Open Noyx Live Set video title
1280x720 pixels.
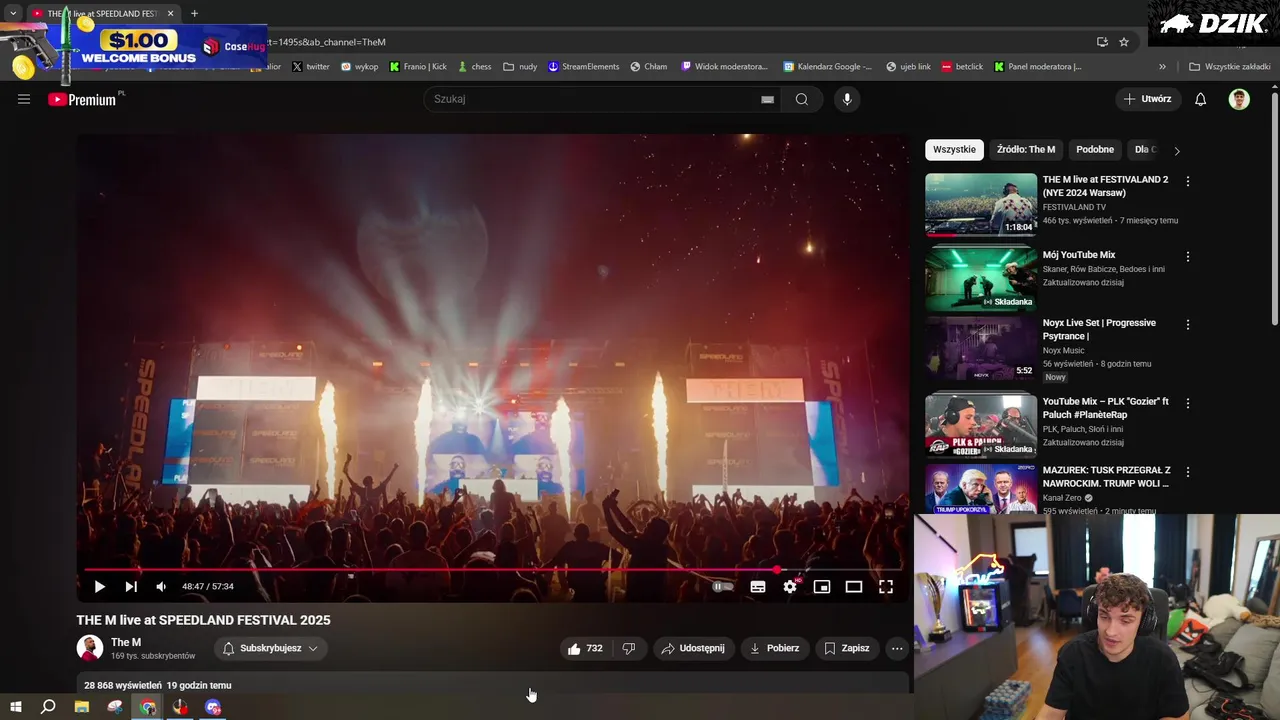(1099, 329)
